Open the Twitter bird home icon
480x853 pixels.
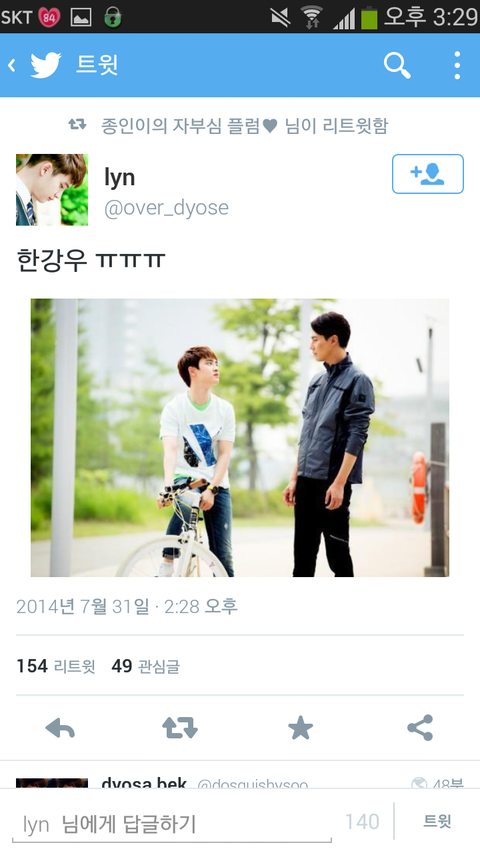[x=46, y=65]
